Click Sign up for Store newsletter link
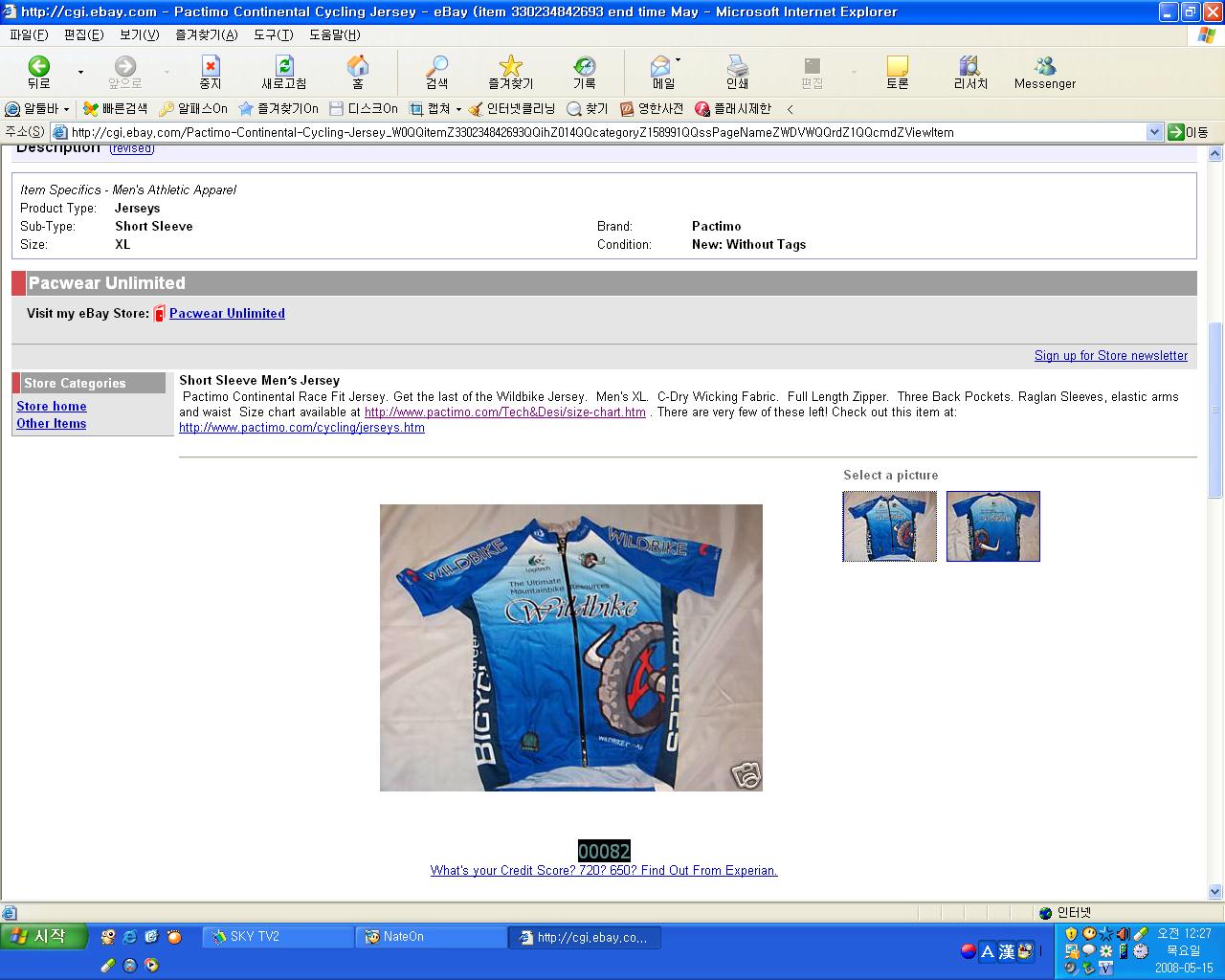This screenshot has width=1225, height=980. tap(1111, 355)
